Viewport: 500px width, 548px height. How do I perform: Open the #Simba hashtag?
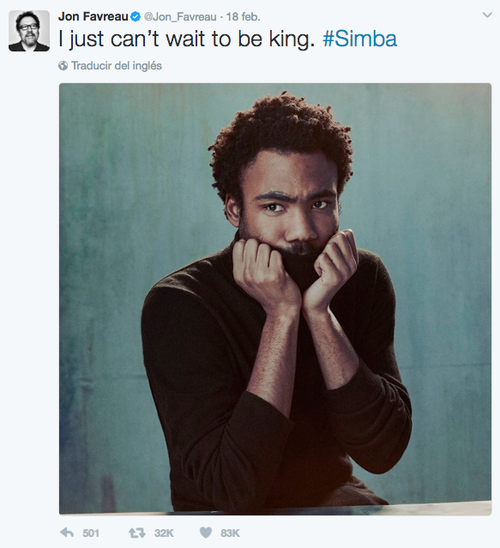(x=360, y=39)
